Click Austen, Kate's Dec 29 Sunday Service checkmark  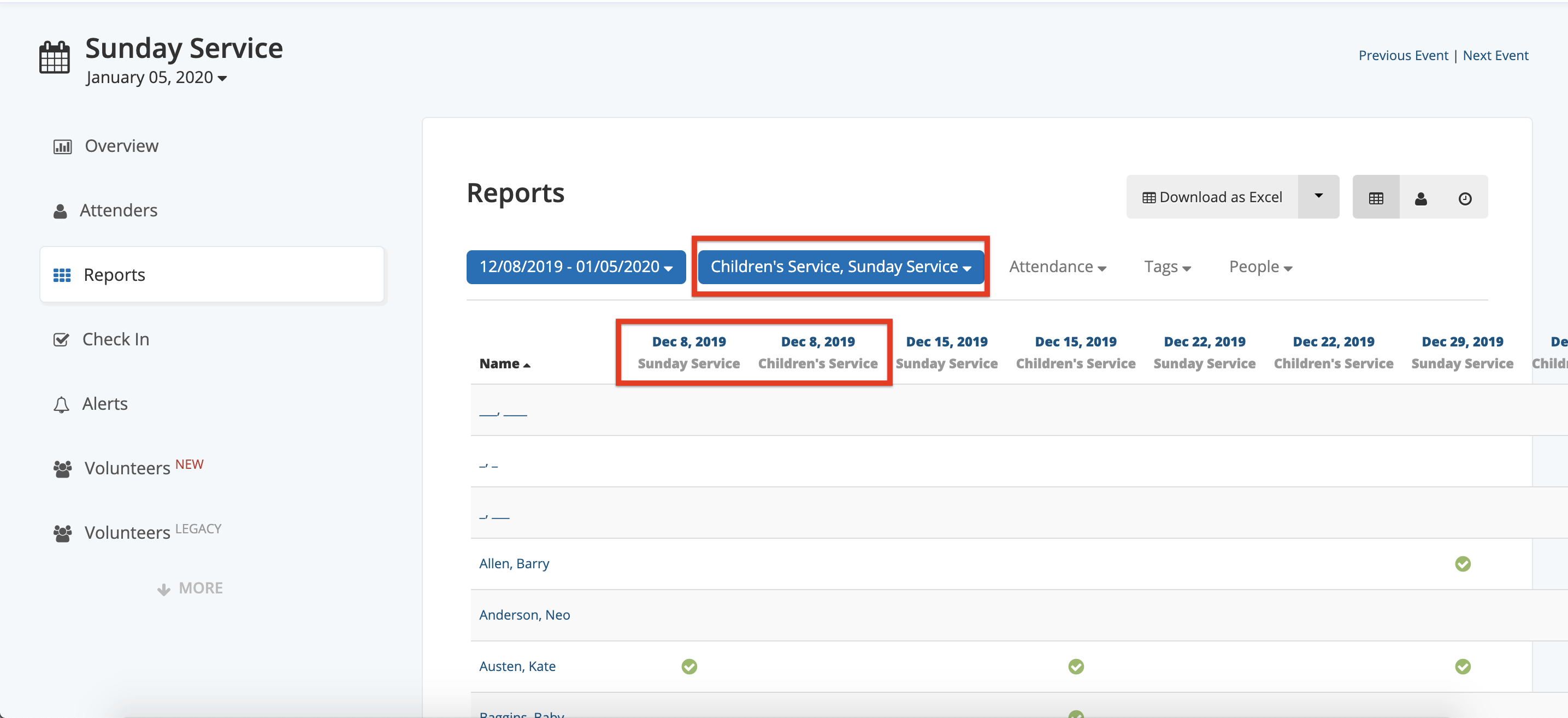click(x=1462, y=666)
